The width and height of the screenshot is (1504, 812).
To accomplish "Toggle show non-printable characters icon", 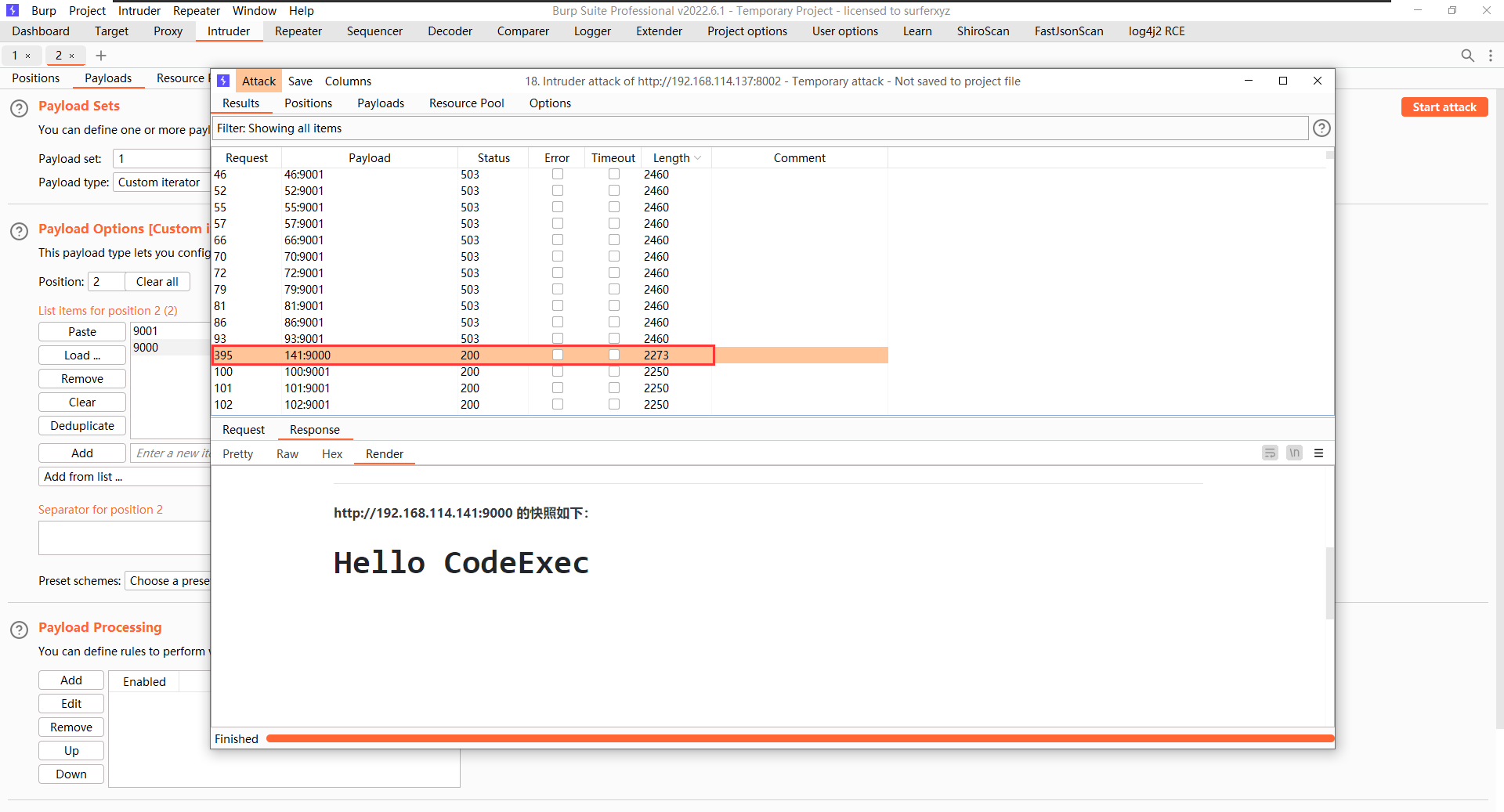I will pyautogui.click(x=1294, y=453).
